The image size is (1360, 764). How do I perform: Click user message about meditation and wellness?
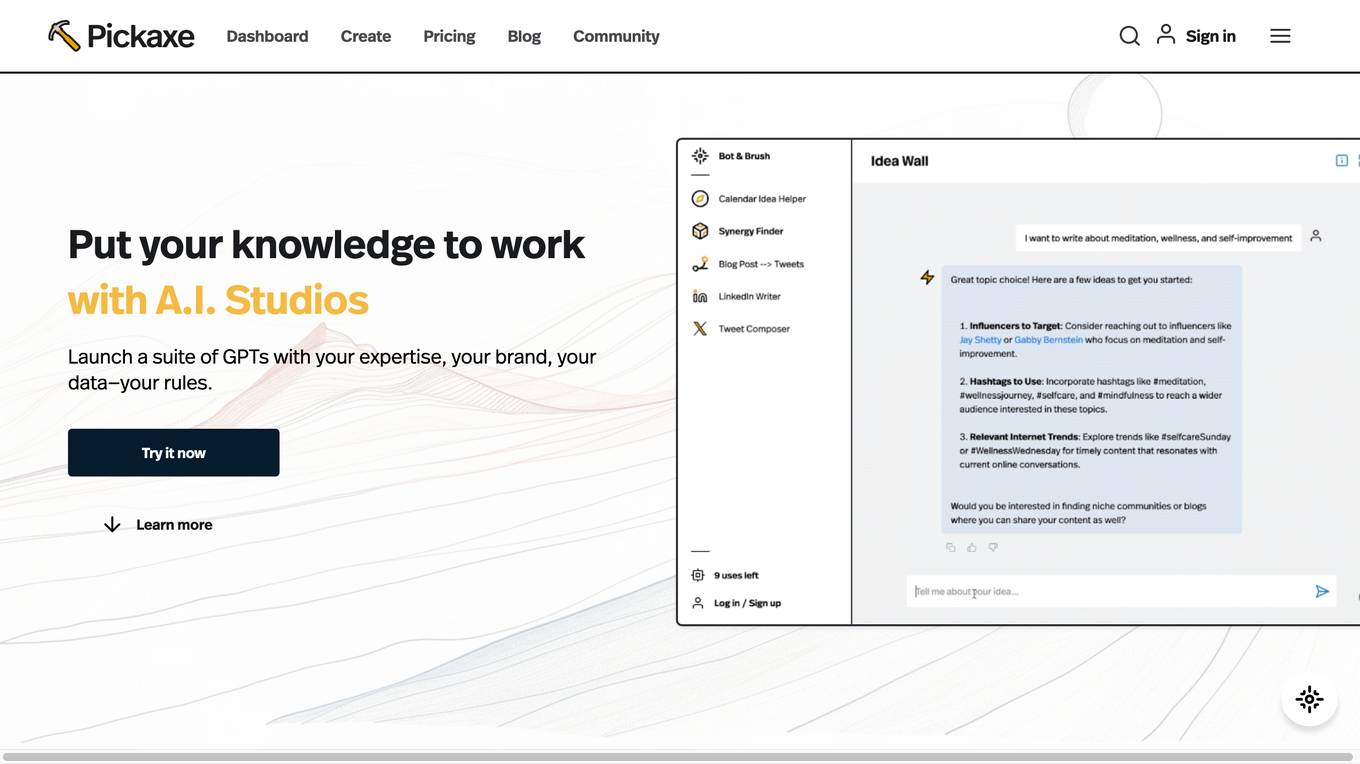tap(1158, 238)
